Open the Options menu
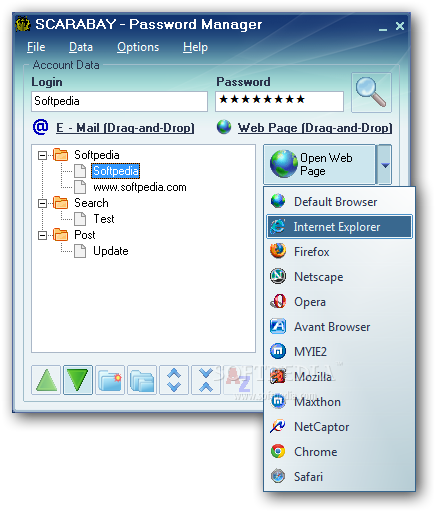 pyautogui.click(x=138, y=47)
